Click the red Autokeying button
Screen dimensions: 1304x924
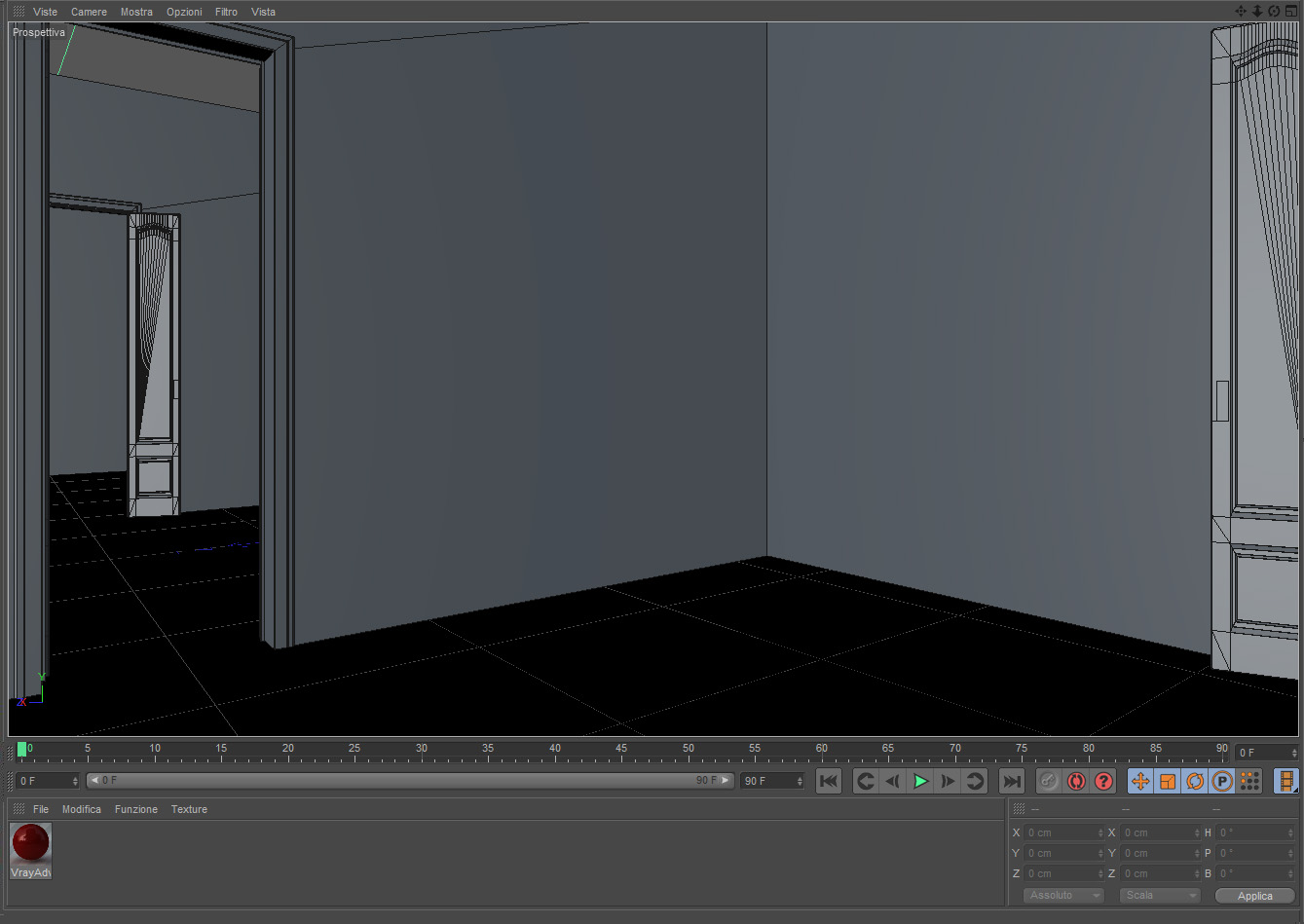coord(1076,781)
